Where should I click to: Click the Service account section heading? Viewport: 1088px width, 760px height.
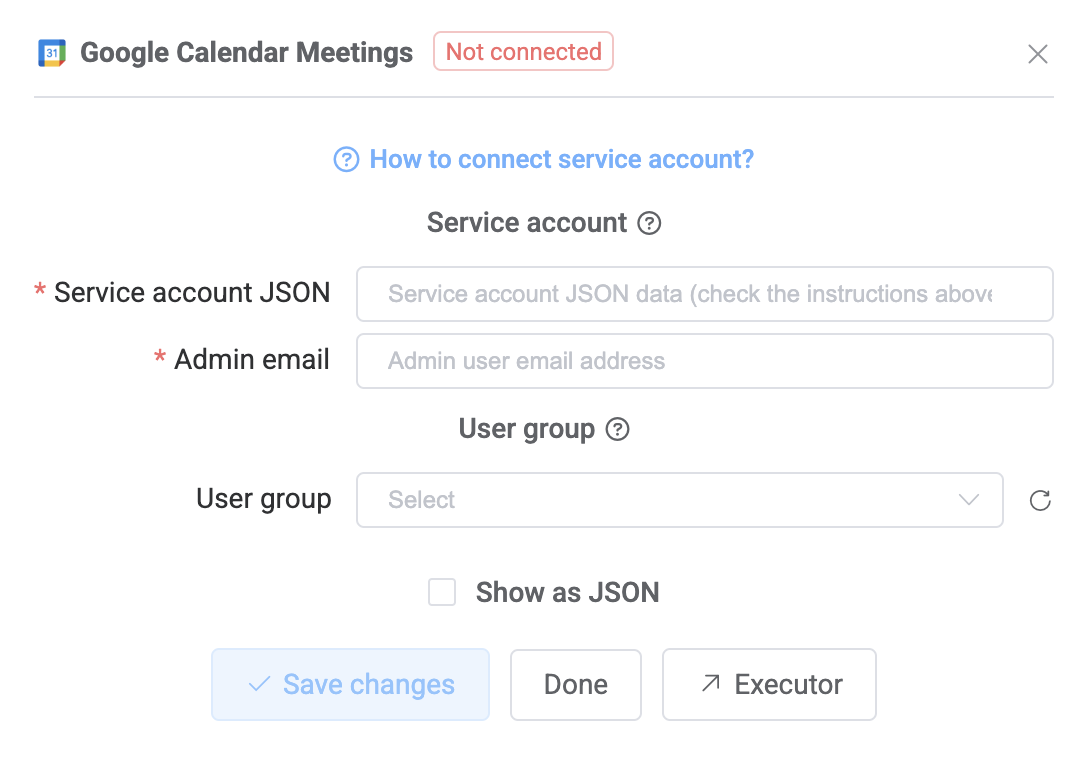point(527,222)
